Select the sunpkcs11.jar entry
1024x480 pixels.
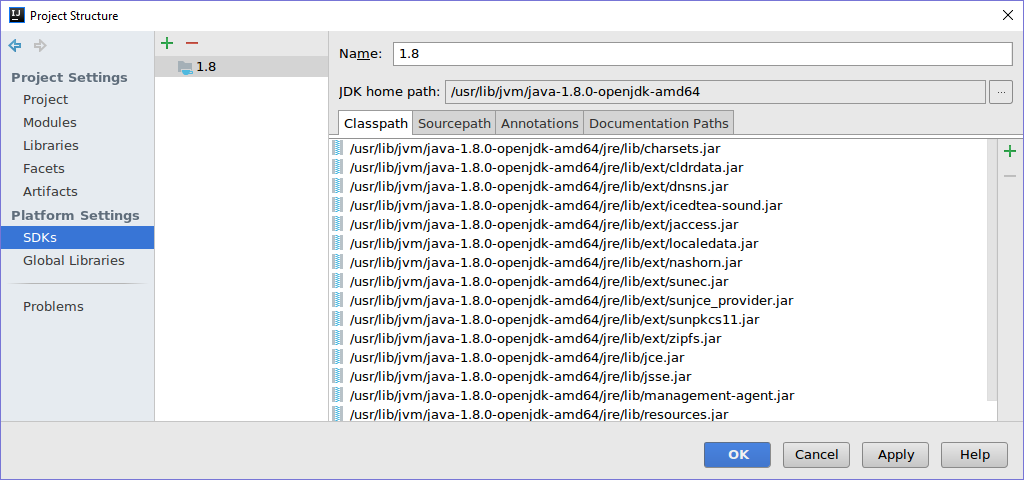(x=662, y=319)
